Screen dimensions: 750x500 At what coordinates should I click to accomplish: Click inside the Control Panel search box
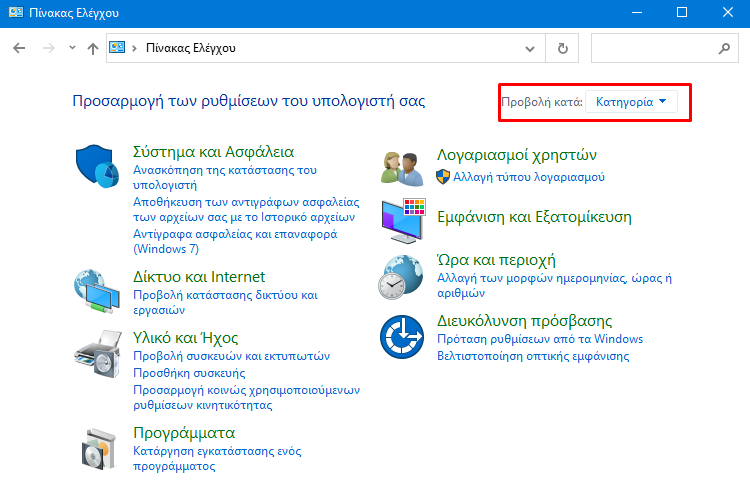coord(665,48)
